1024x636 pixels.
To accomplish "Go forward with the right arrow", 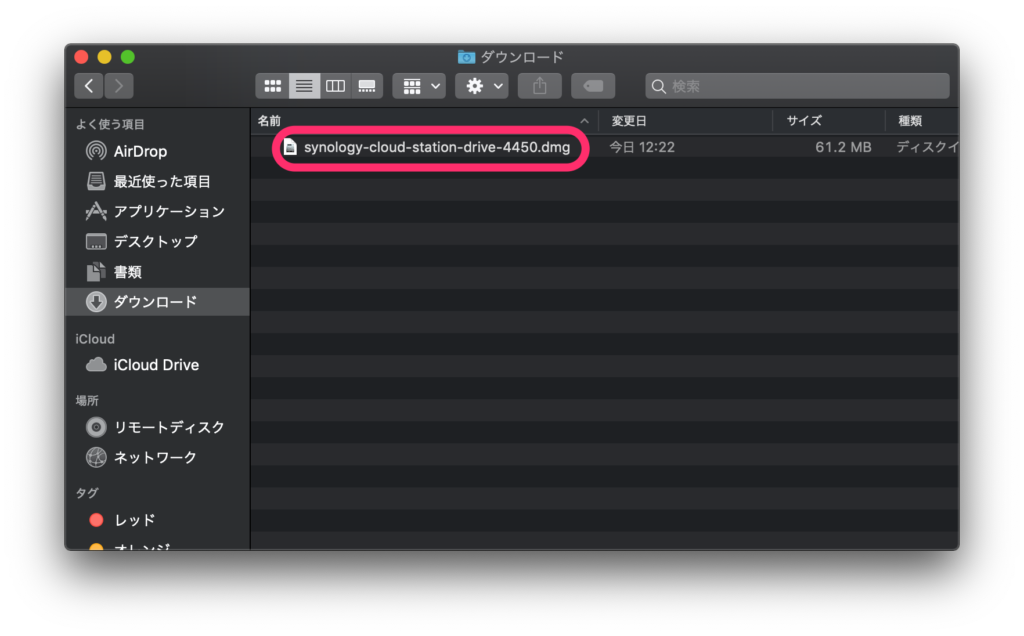I will tap(119, 86).
